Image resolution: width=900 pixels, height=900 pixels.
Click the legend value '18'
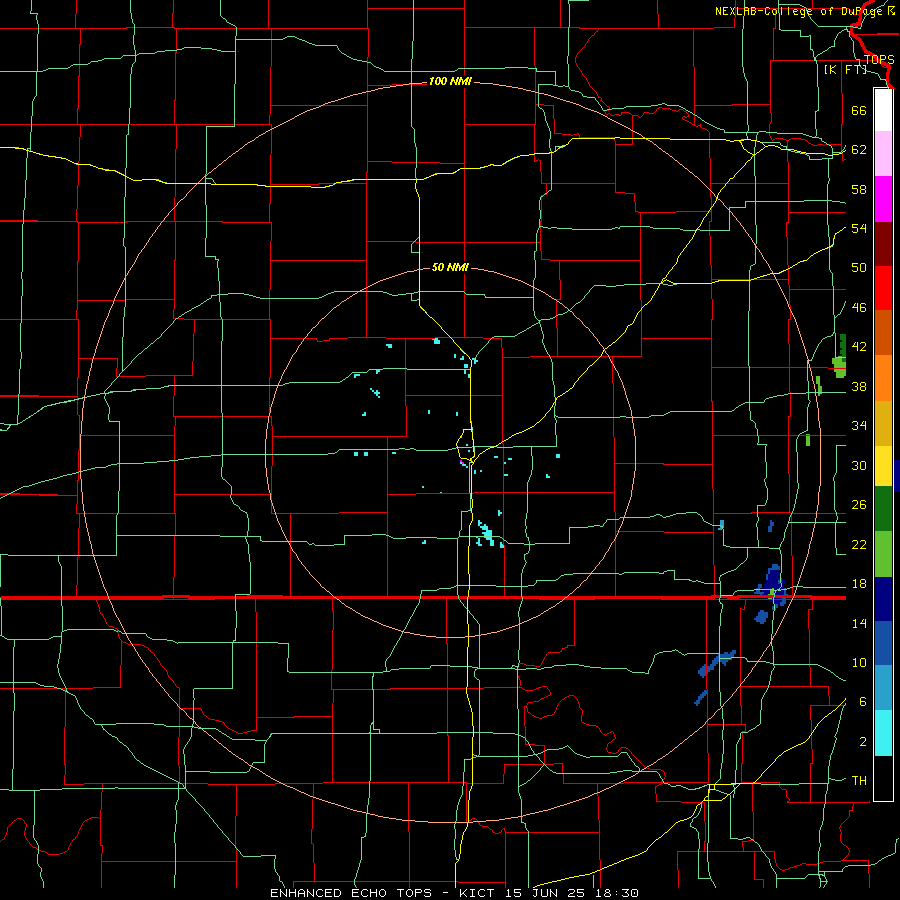click(859, 584)
